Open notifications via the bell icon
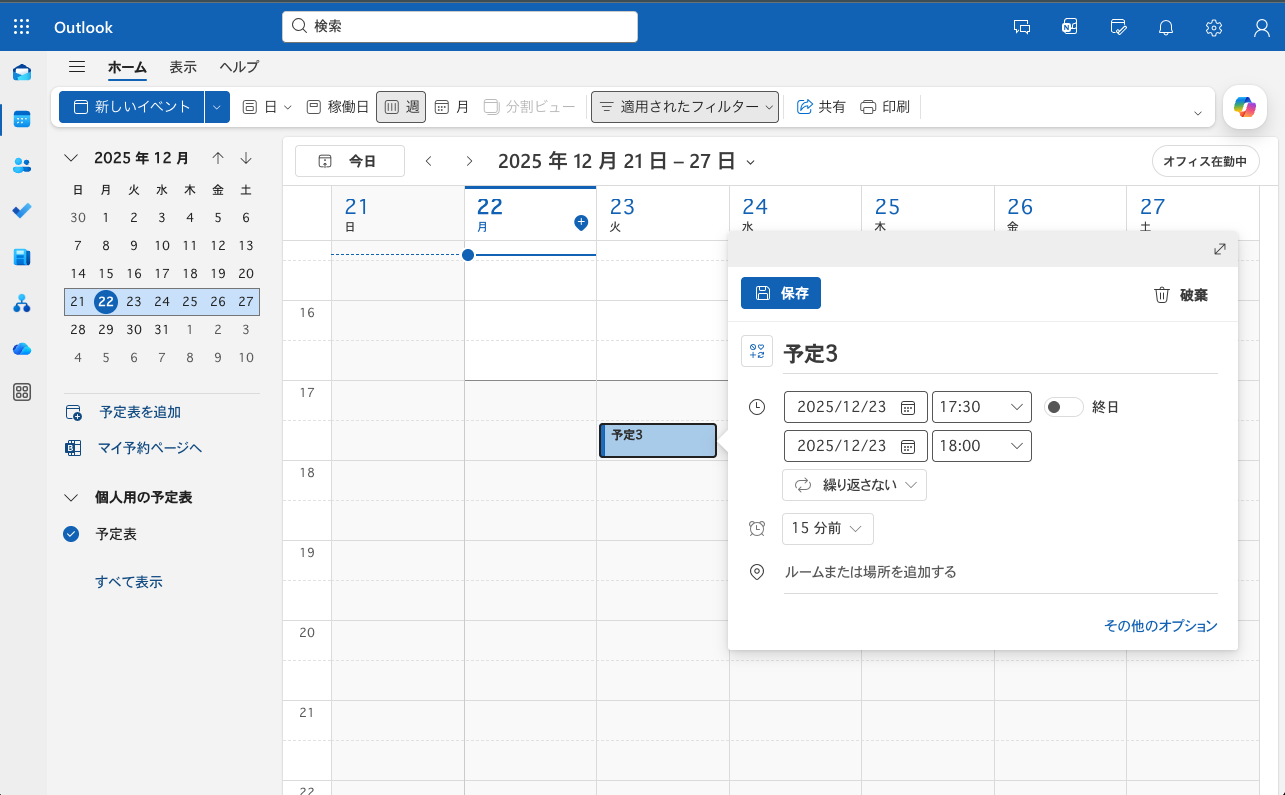This screenshot has width=1285, height=795. (1165, 27)
